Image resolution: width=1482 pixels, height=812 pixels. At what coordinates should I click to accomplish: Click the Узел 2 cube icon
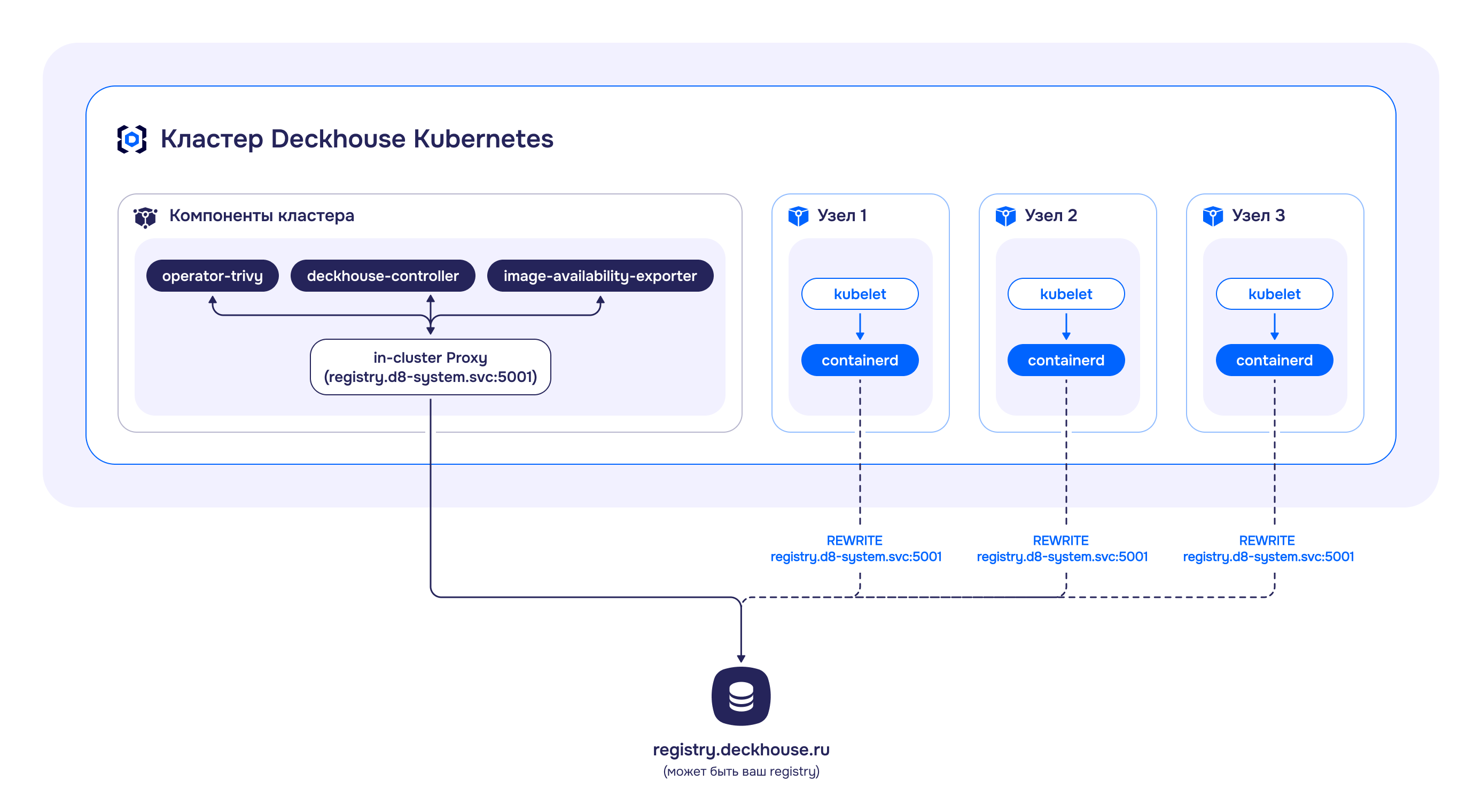point(1005,216)
